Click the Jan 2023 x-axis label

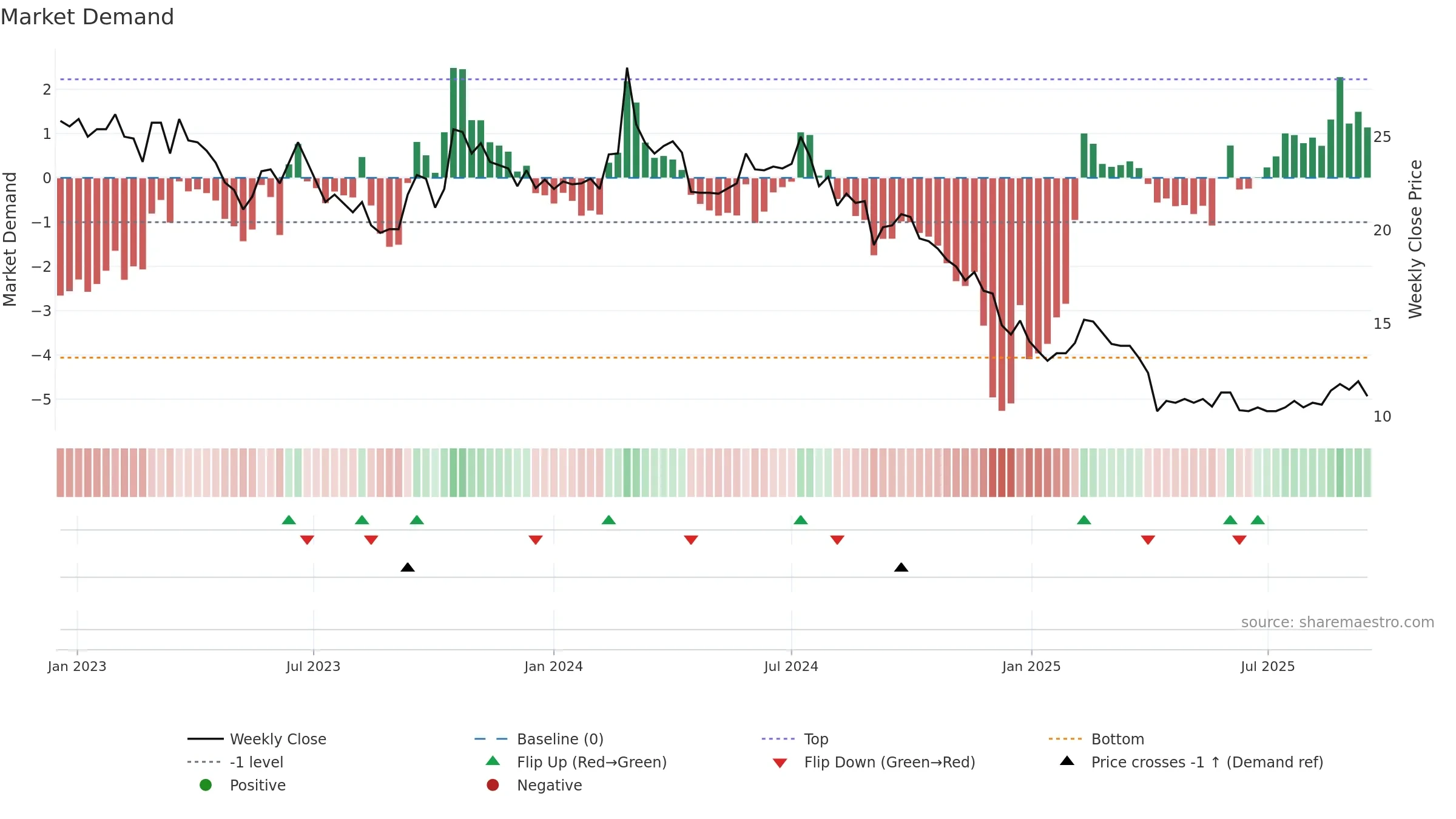click(77, 667)
